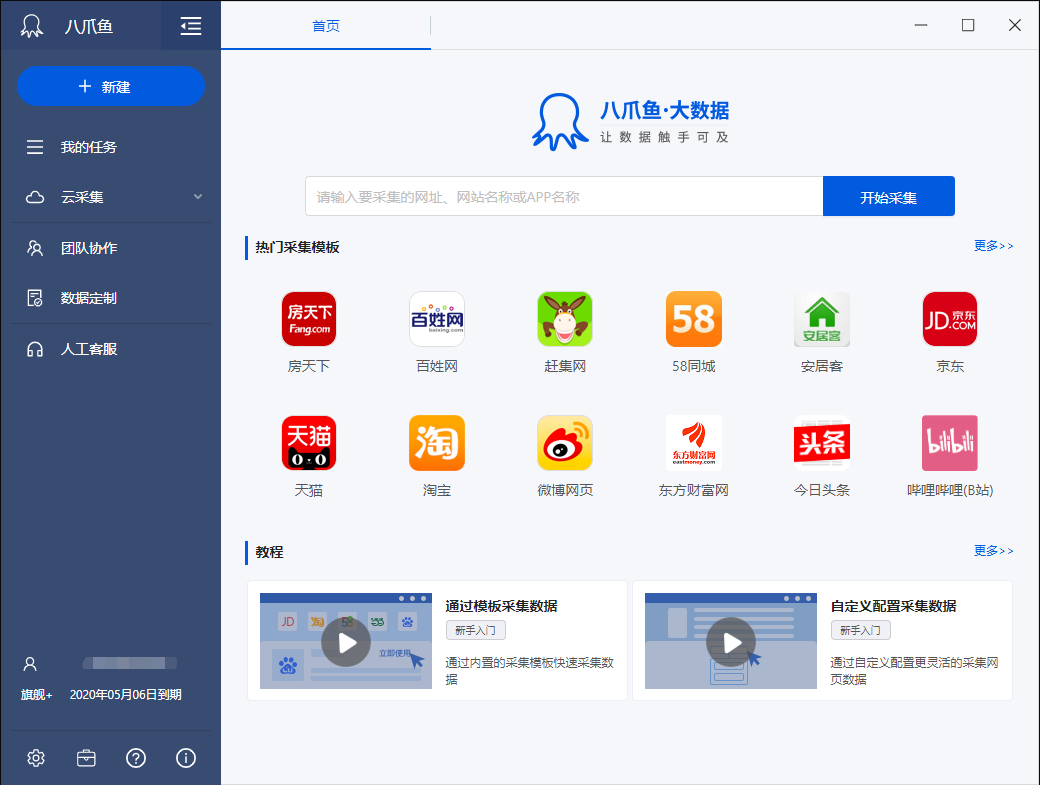This screenshot has height=785, width=1040.
Task: Click 更多>> next to 热门采集模板
Action: point(993,246)
